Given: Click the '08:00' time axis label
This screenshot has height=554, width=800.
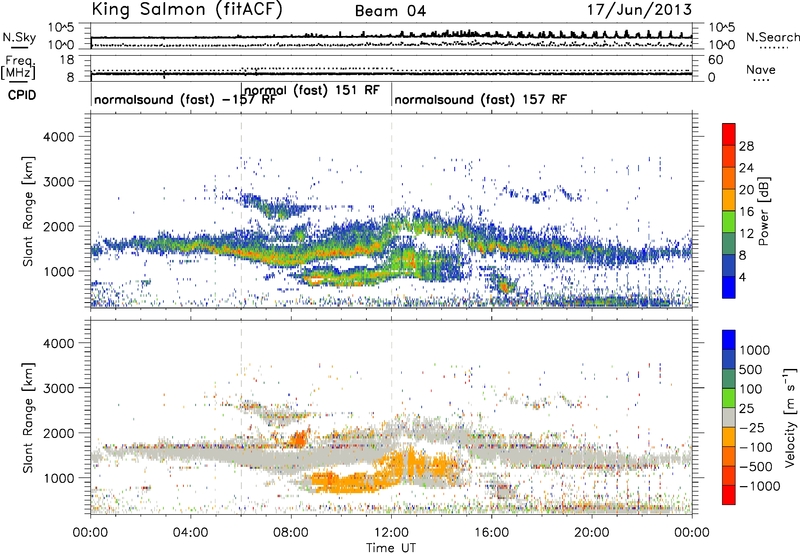Looking at the screenshot, I should click(x=291, y=533).
